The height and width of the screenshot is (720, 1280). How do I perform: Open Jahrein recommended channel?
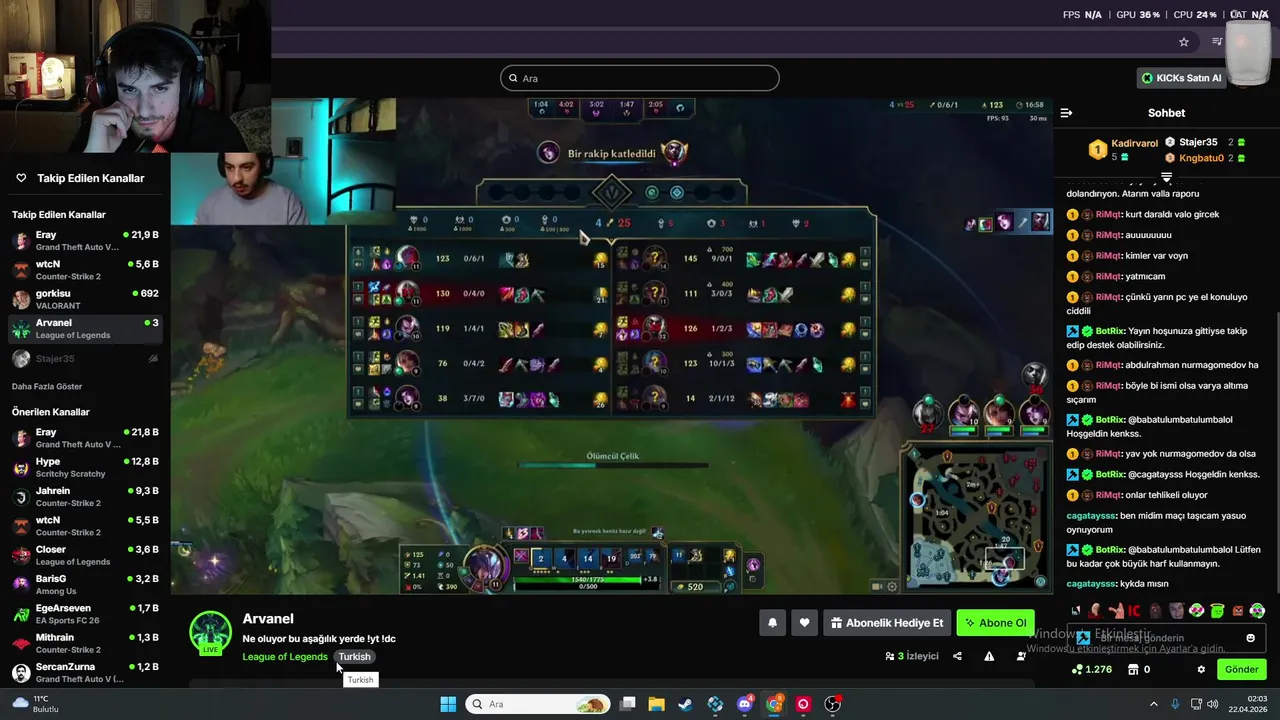click(85, 496)
